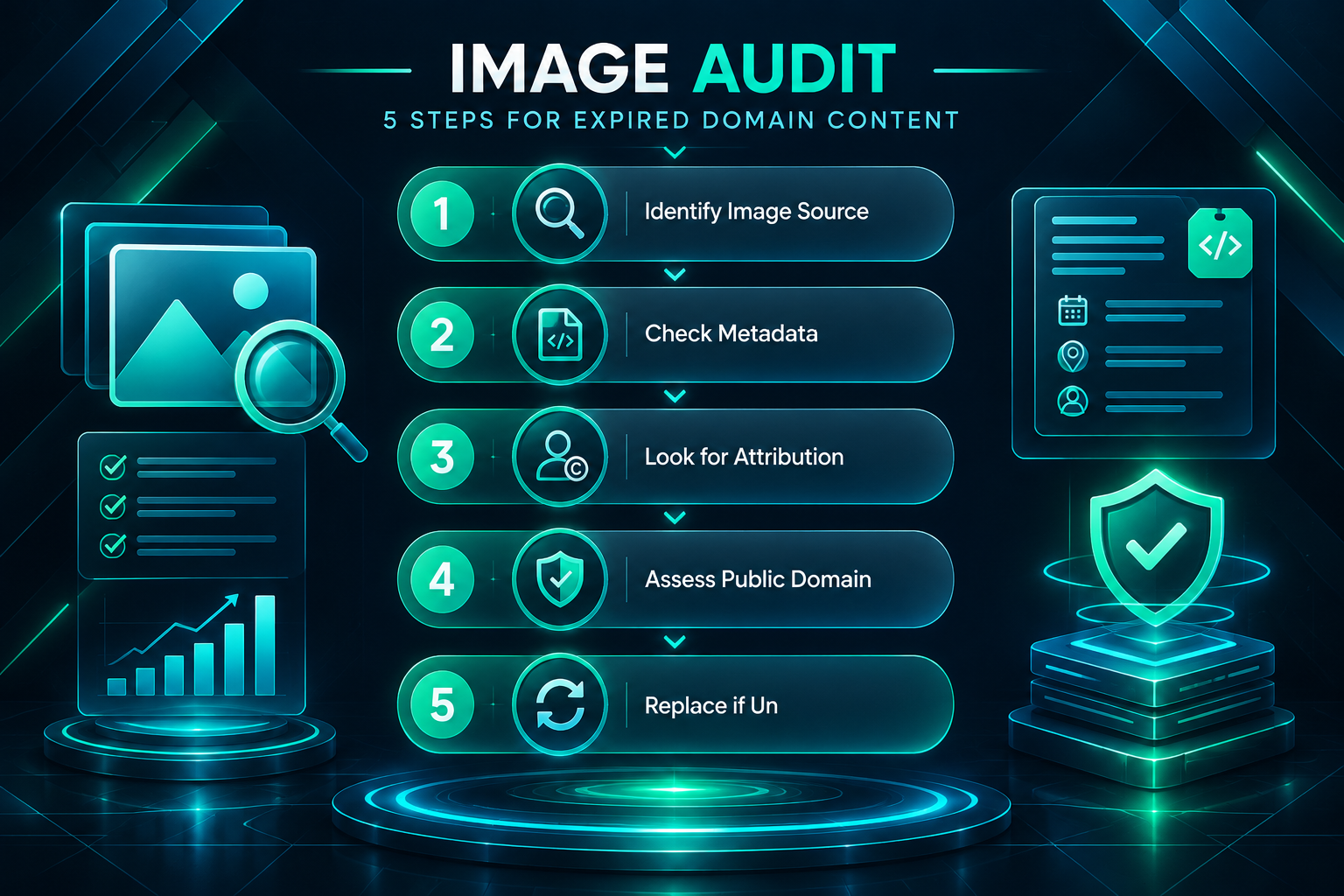Click the "Replace if Un" label
The height and width of the screenshot is (896, 1344).
[711, 705]
